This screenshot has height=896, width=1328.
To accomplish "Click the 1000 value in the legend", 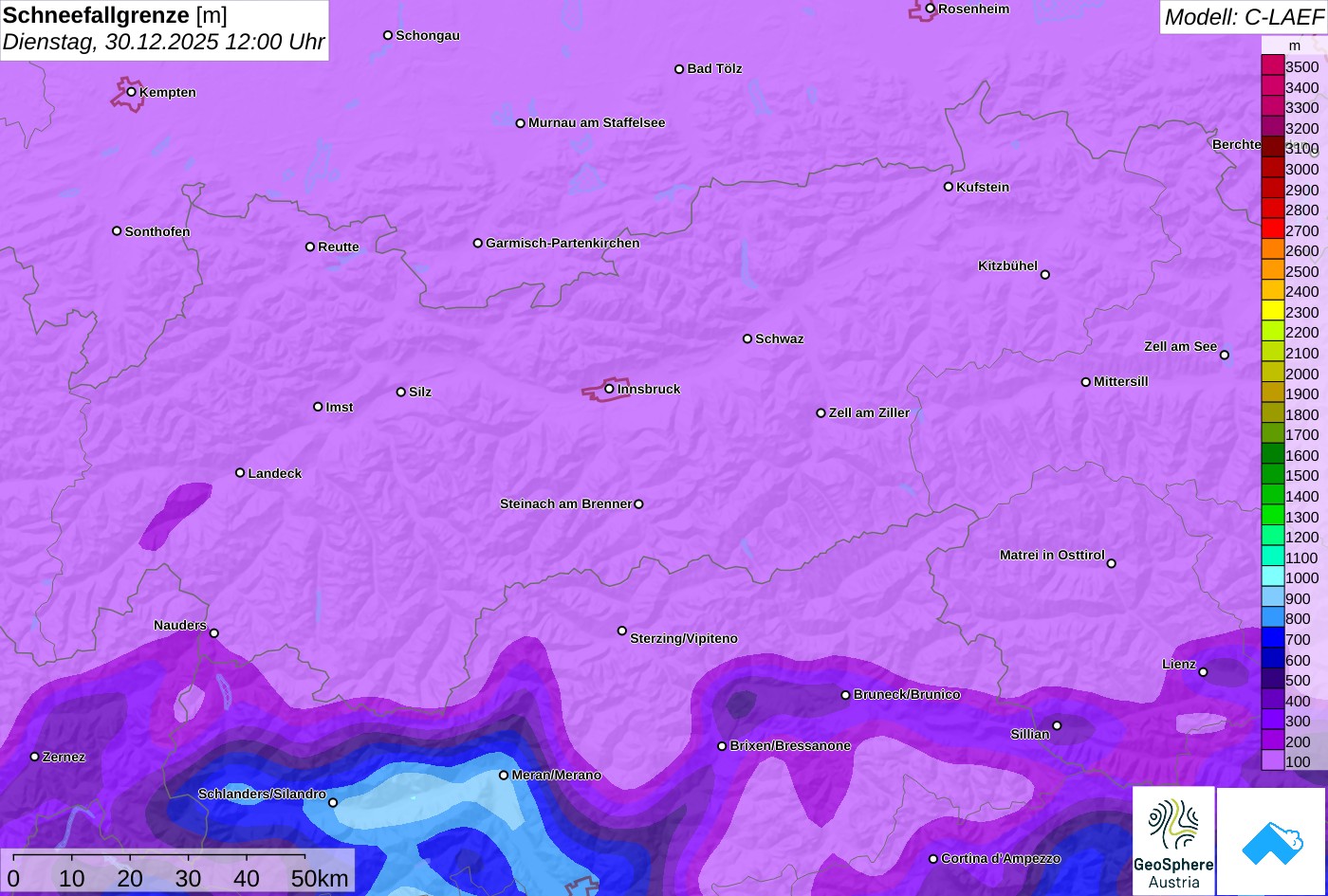I will coord(1301,578).
